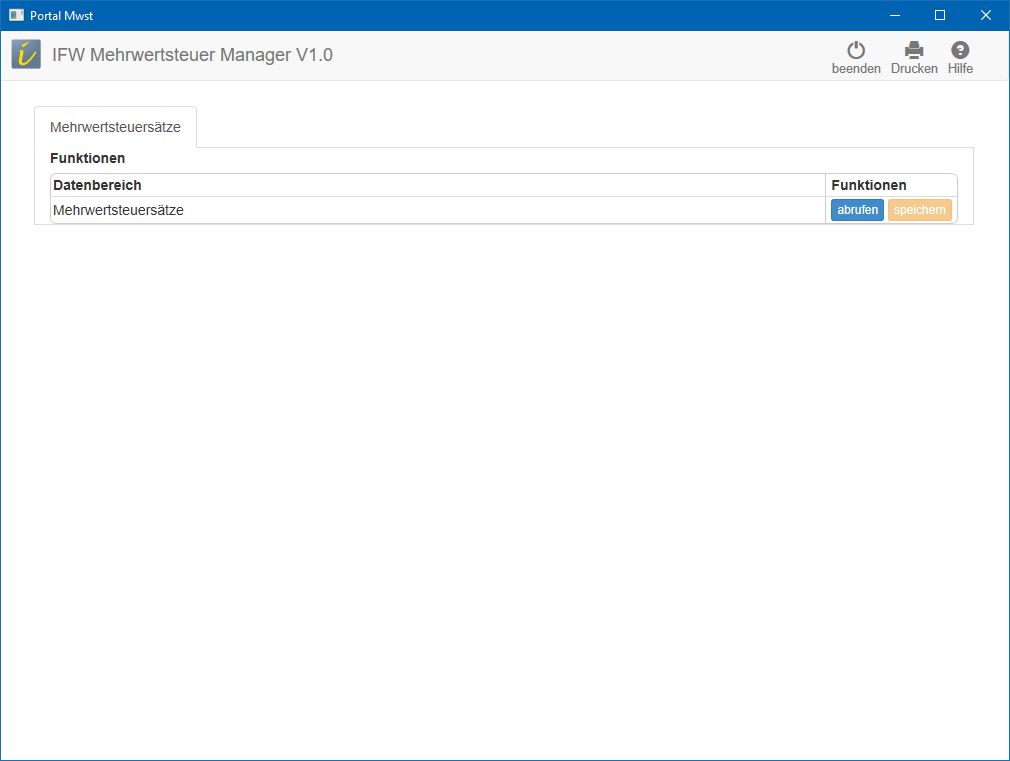Click the Datenbereich column header
The image size is (1010, 761).
97,185
